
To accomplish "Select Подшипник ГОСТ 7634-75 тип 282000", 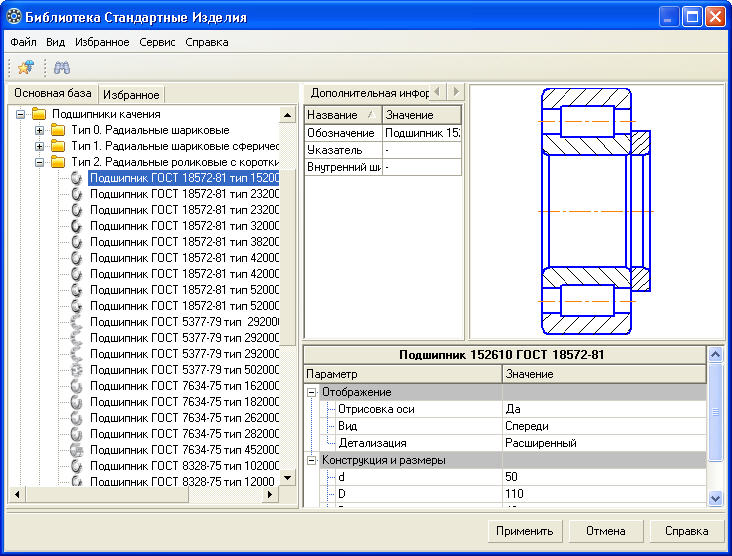I will click(184, 434).
